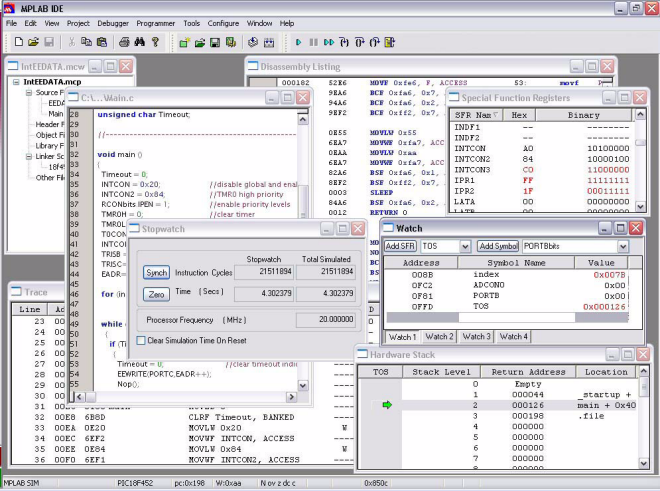Open the PORTBbits symbol dropdown
Screen dimensions: 660x491
pyautogui.click(x=622, y=246)
